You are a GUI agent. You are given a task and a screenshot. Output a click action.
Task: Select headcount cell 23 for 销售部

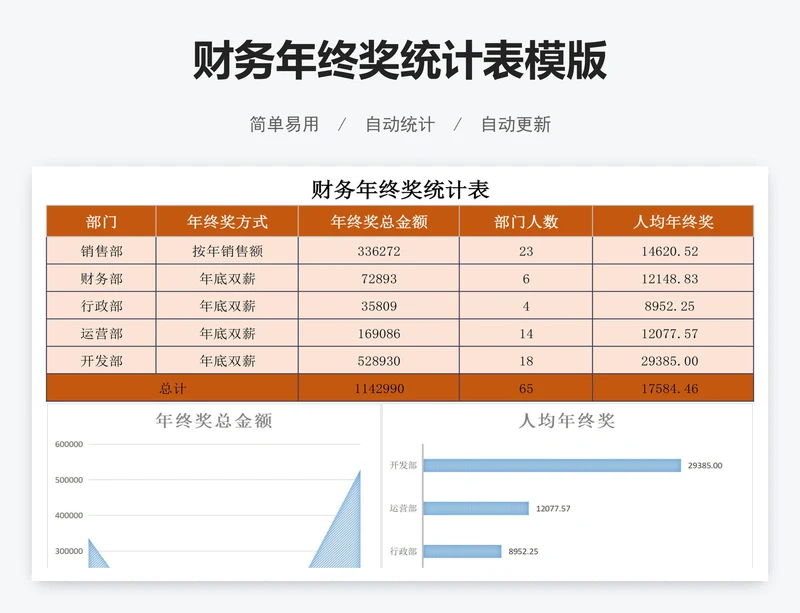(526, 251)
